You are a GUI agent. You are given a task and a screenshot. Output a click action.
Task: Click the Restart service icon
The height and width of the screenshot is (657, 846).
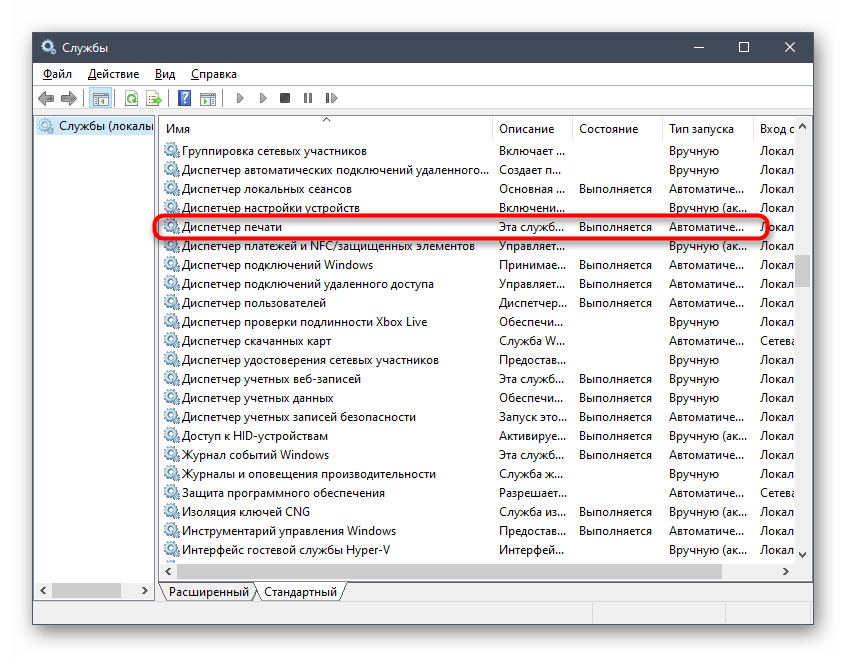pos(331,98)
